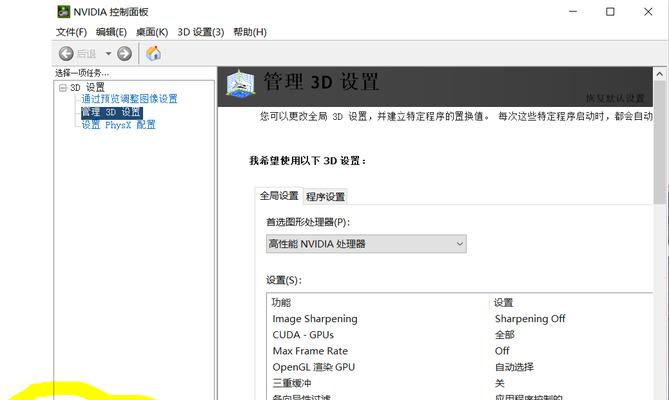Click 全部 value for CUDA - GPUs
Screen dimensions: 669x400
(x=505, y=335)
